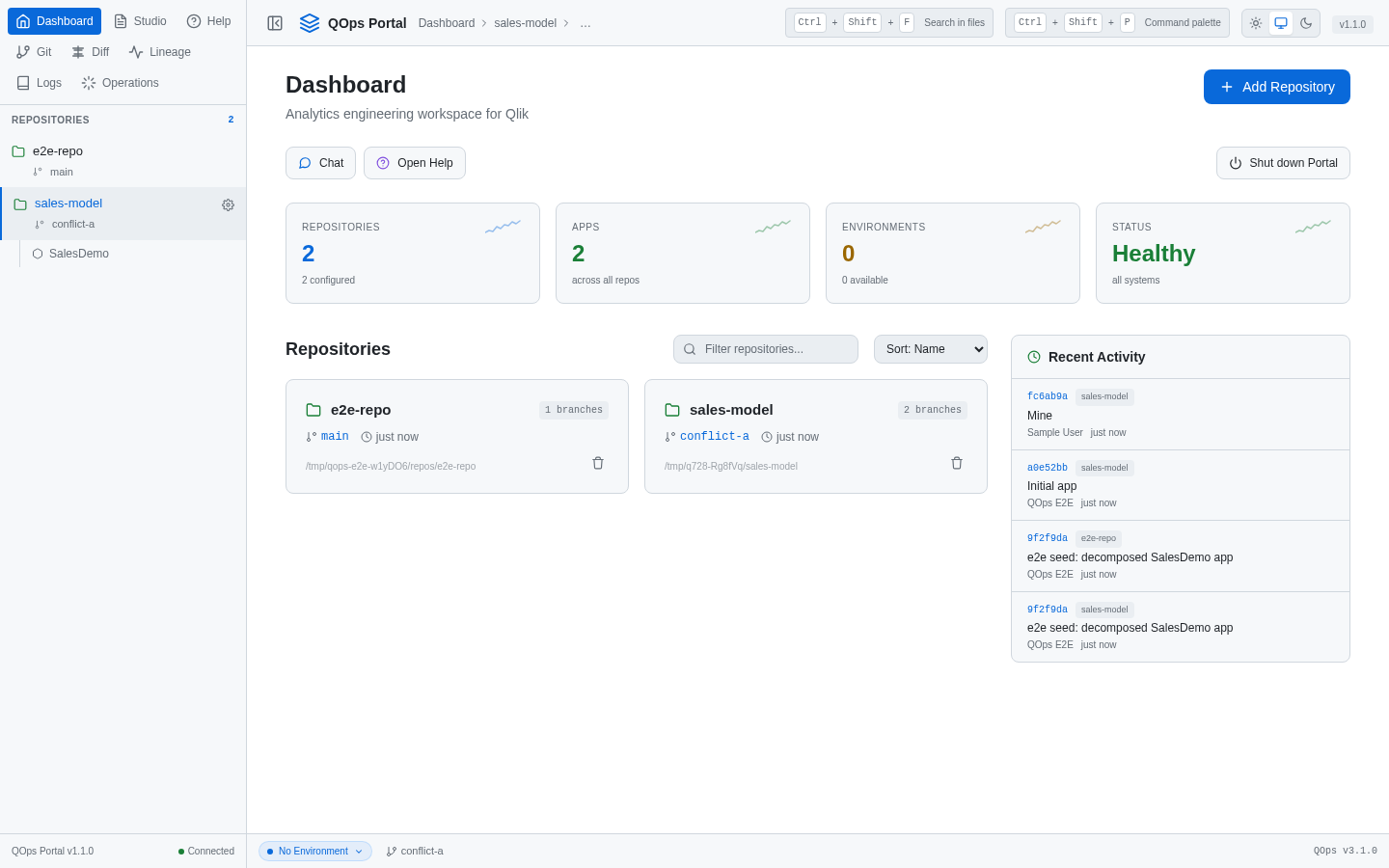
Task: Open the Help nav item
Action: [x=208, y=21]
